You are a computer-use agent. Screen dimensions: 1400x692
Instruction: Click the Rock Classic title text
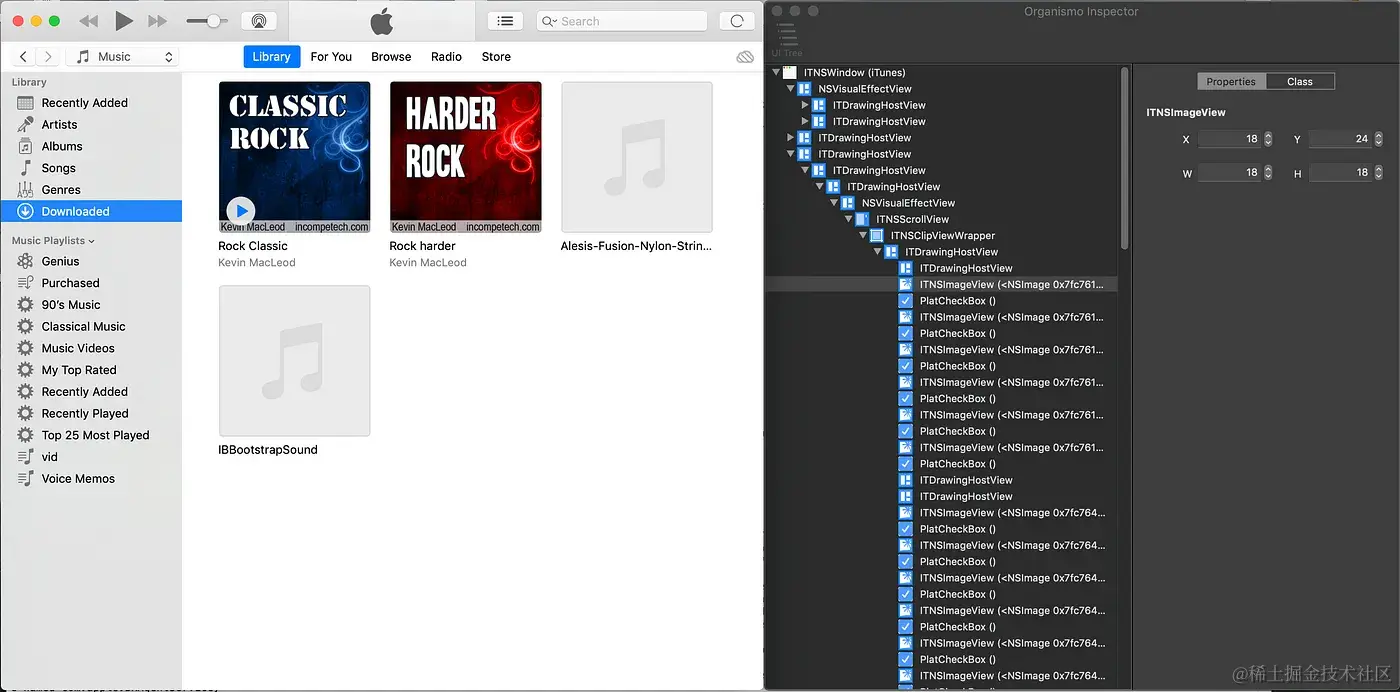(253, 246)
